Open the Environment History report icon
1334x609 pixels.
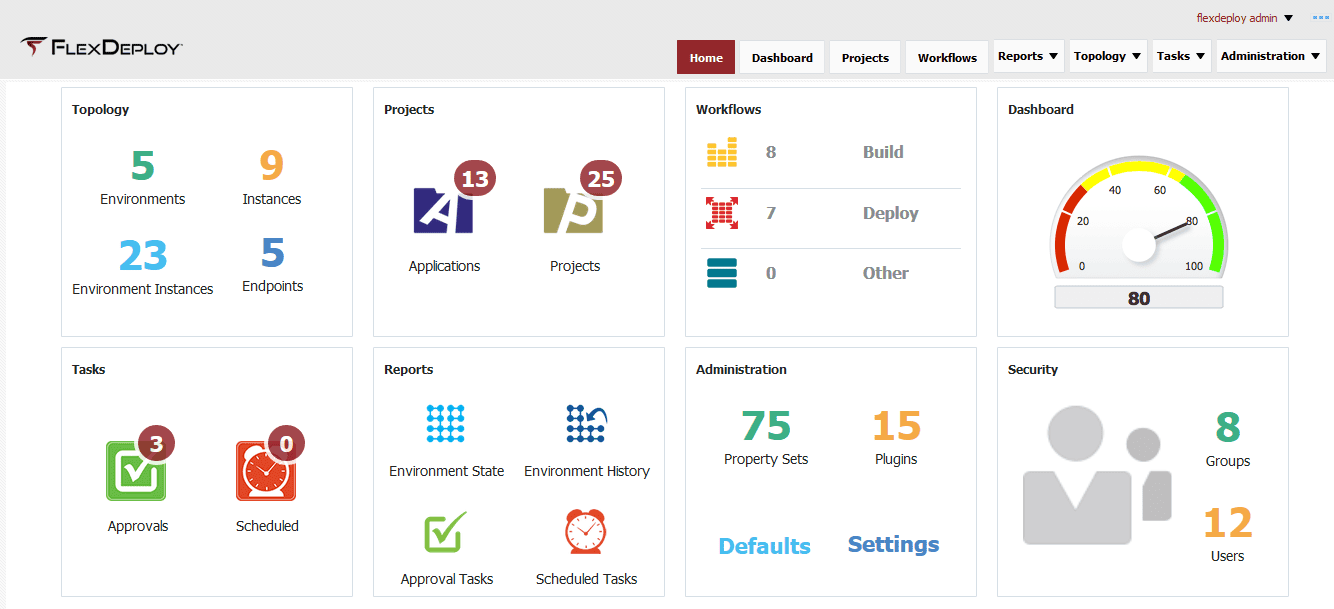[x=586, y=424]
